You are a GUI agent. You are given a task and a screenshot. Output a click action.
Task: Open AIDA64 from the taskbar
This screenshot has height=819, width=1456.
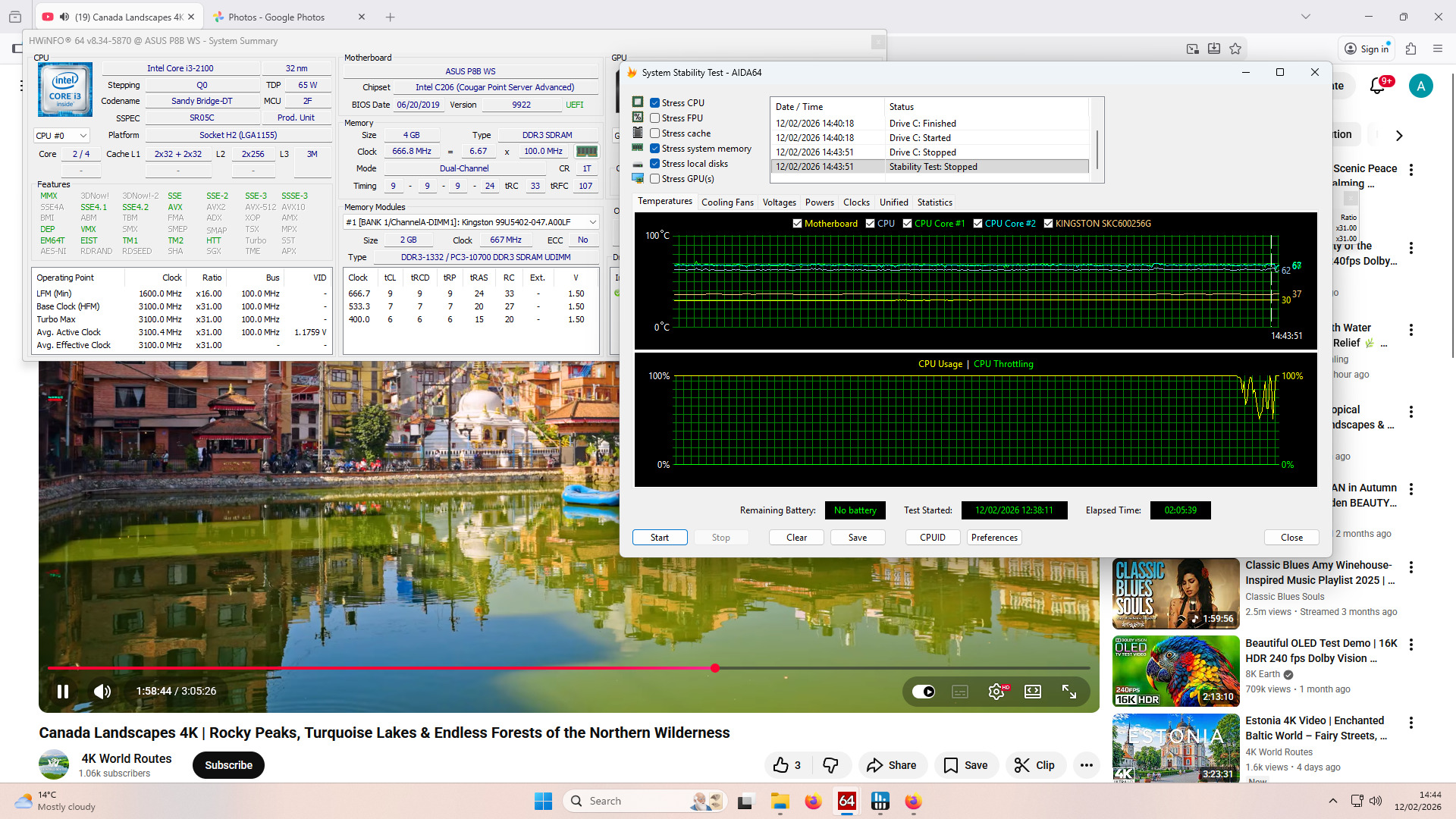846,801
